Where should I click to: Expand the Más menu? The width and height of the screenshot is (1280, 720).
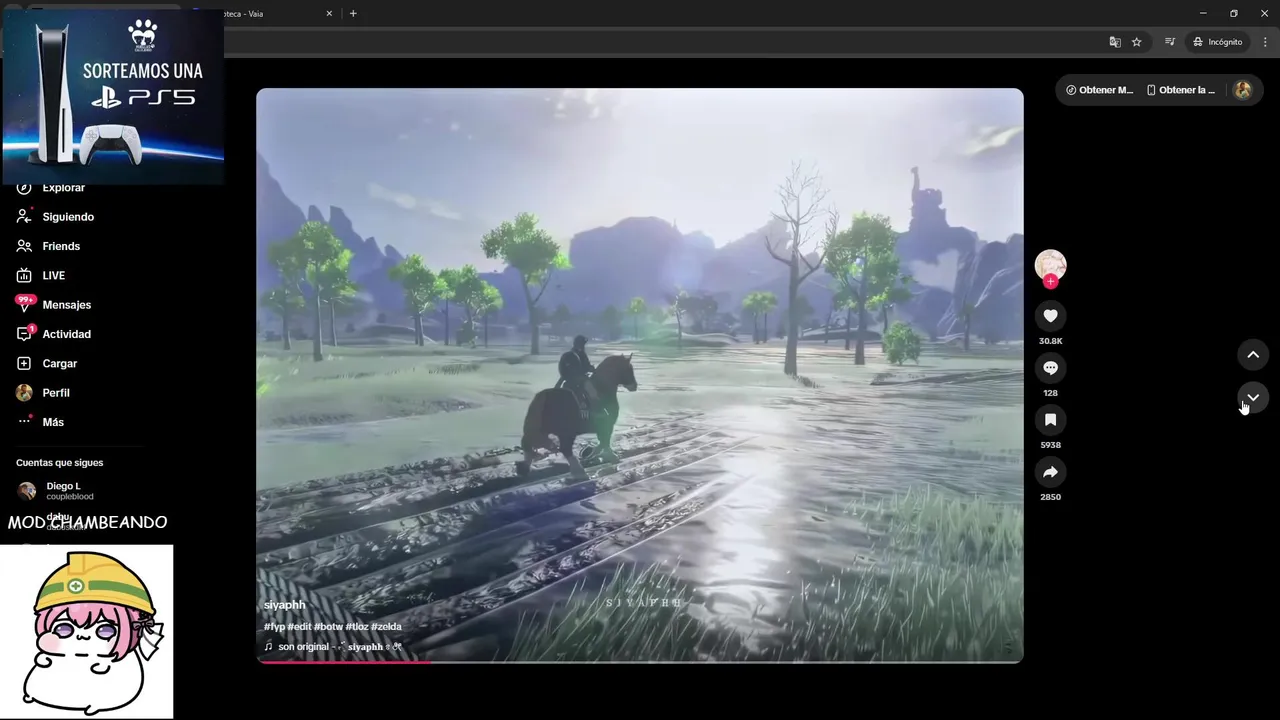(x=53, y=422)
